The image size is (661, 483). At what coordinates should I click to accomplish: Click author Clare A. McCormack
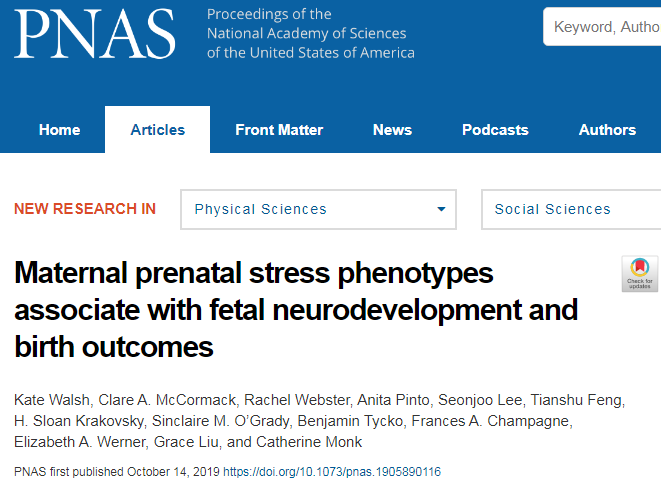[167, 400]
